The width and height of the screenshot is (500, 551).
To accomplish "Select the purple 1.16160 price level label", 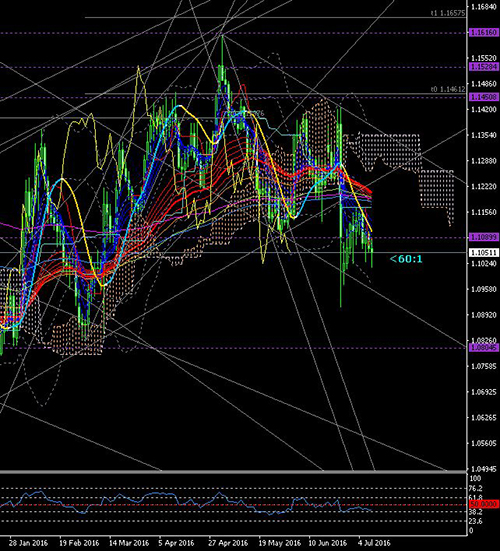I will [484, 33].
